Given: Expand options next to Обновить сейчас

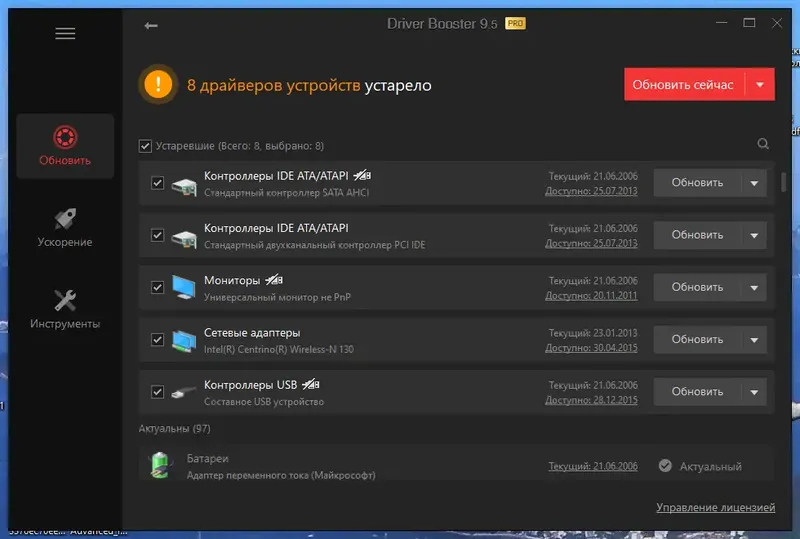Looking at the screenshot, I should (760, 85).
